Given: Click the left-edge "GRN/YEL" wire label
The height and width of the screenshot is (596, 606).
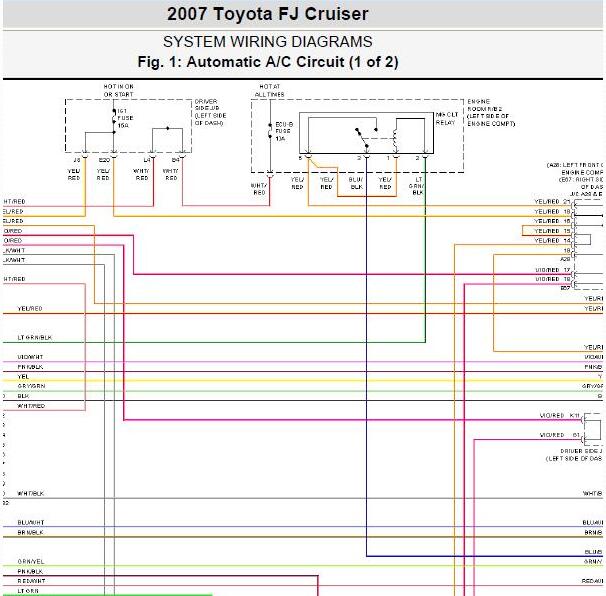Looking at the screenshot, I should (x=31, y=562).
